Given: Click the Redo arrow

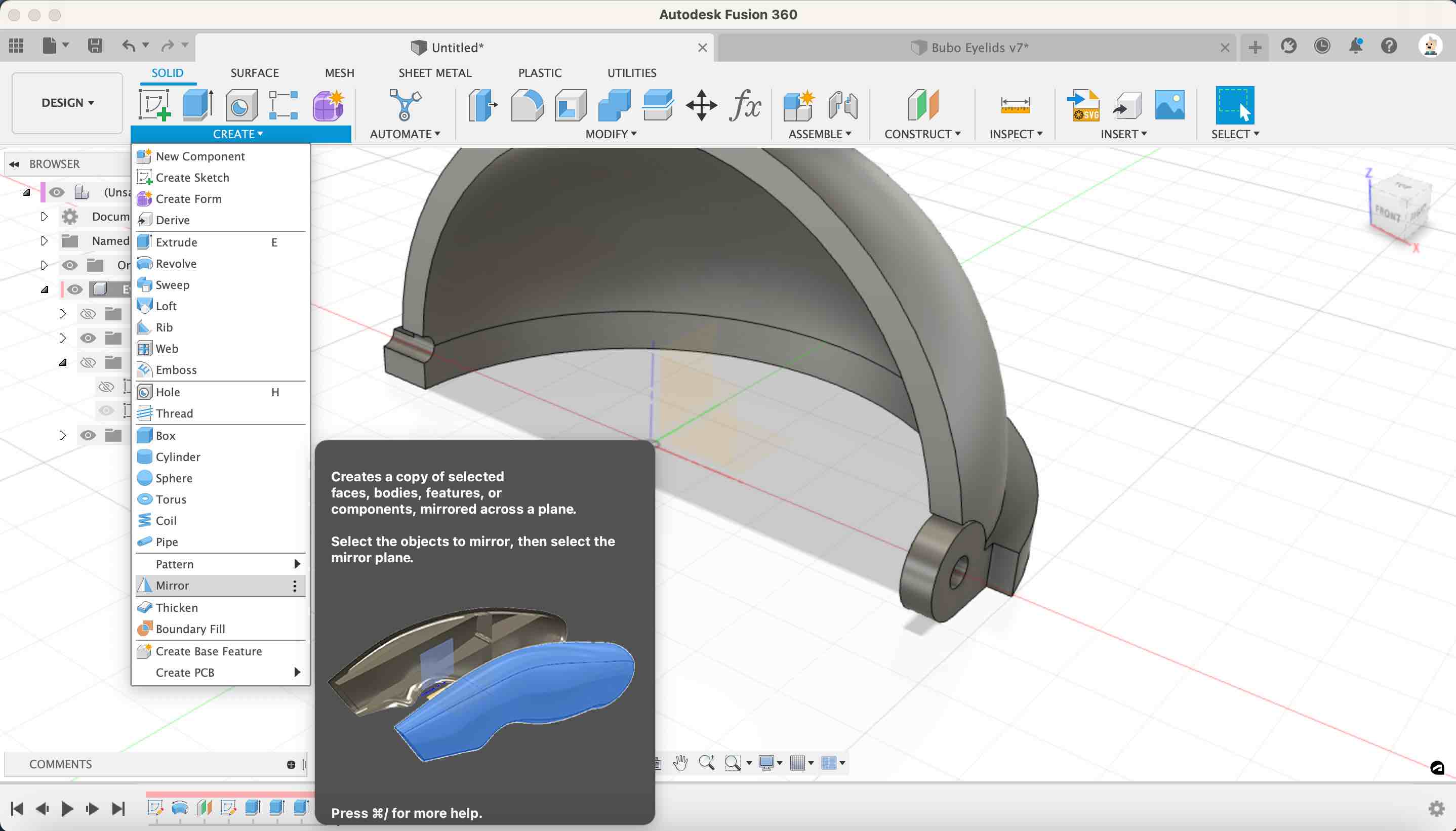Looking at the screenshot, I should point(168,45).
